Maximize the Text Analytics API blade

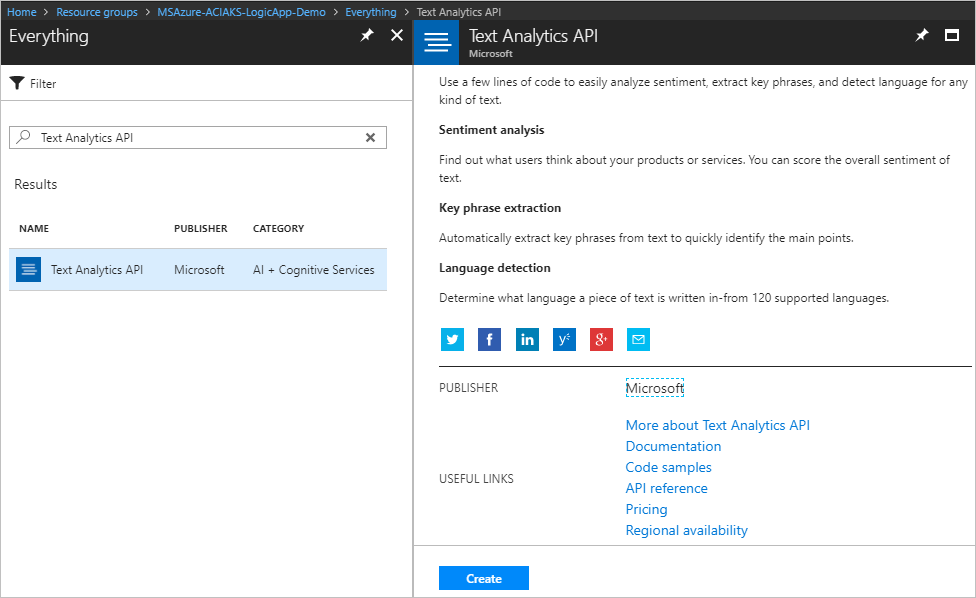pos(952,35)
